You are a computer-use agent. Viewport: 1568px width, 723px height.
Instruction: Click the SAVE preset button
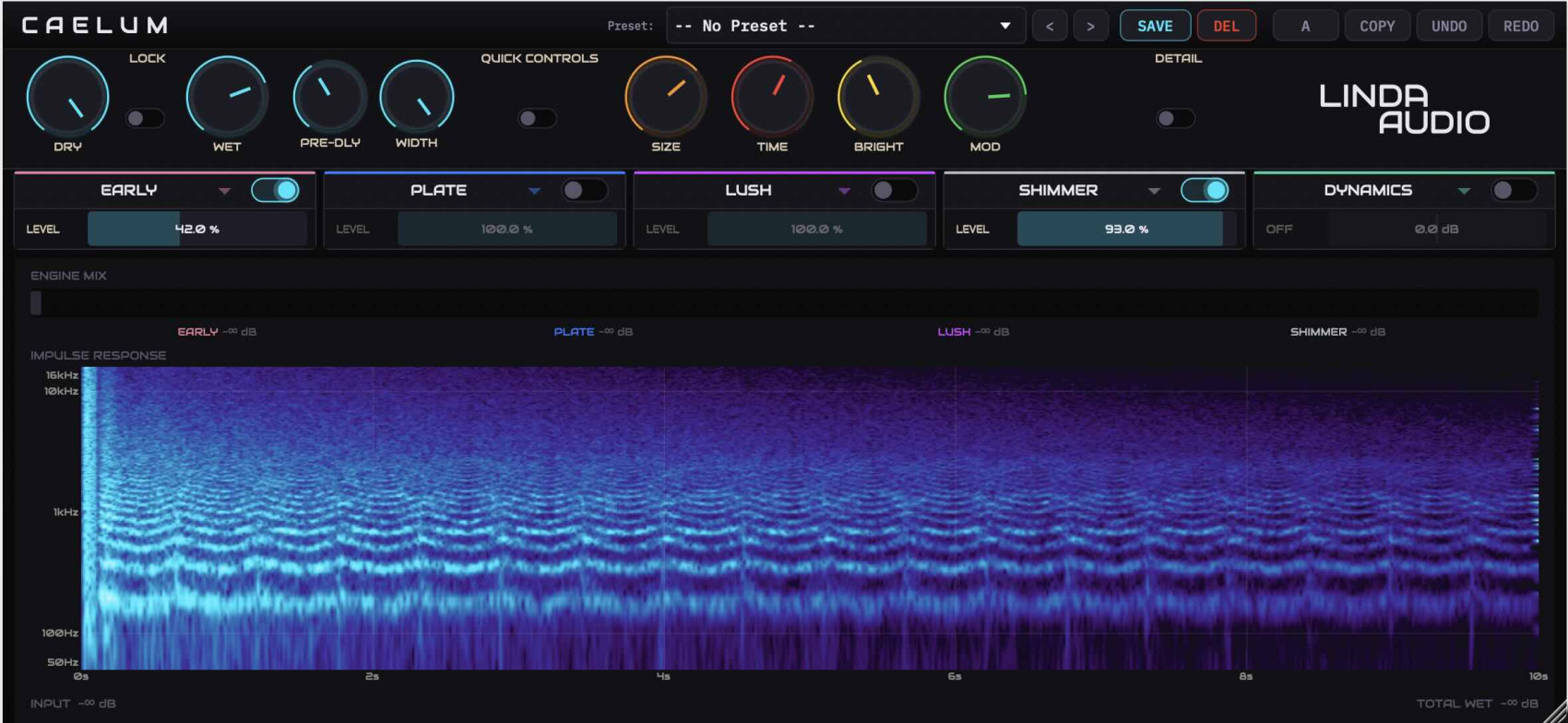click(x=1155, y=26)
